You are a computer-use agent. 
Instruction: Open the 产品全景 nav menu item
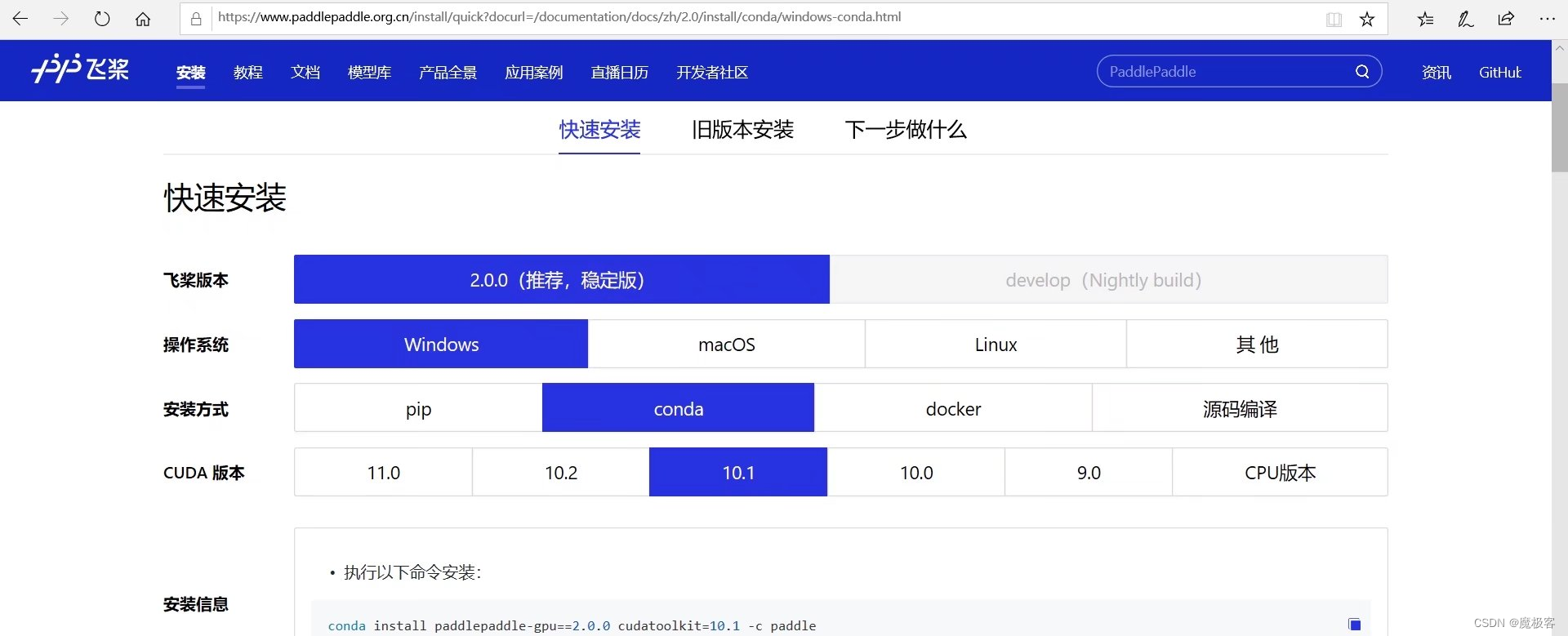(448, 73)
